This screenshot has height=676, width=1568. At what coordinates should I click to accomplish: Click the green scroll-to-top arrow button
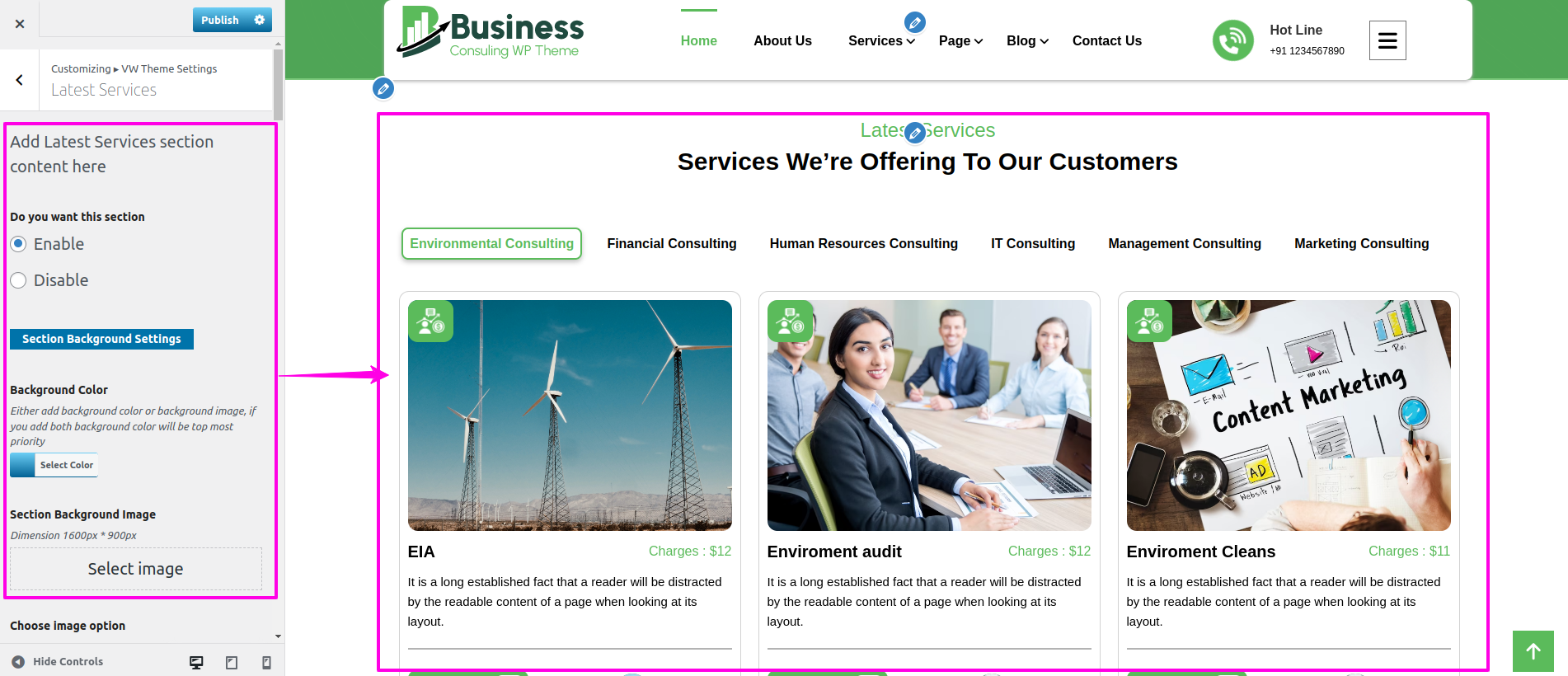1533,651
